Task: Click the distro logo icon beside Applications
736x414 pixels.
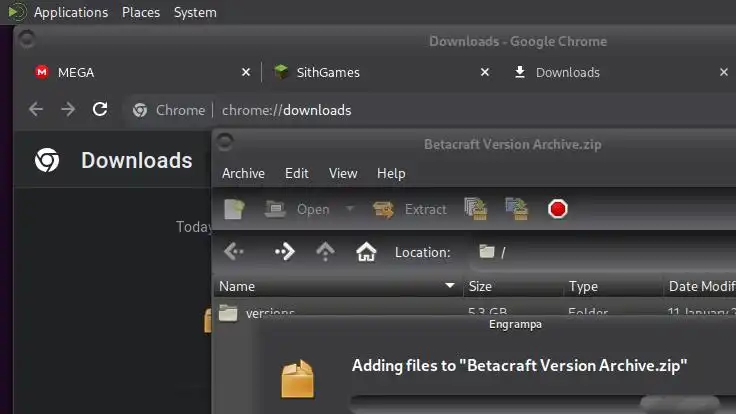Action: coord(17,12)
